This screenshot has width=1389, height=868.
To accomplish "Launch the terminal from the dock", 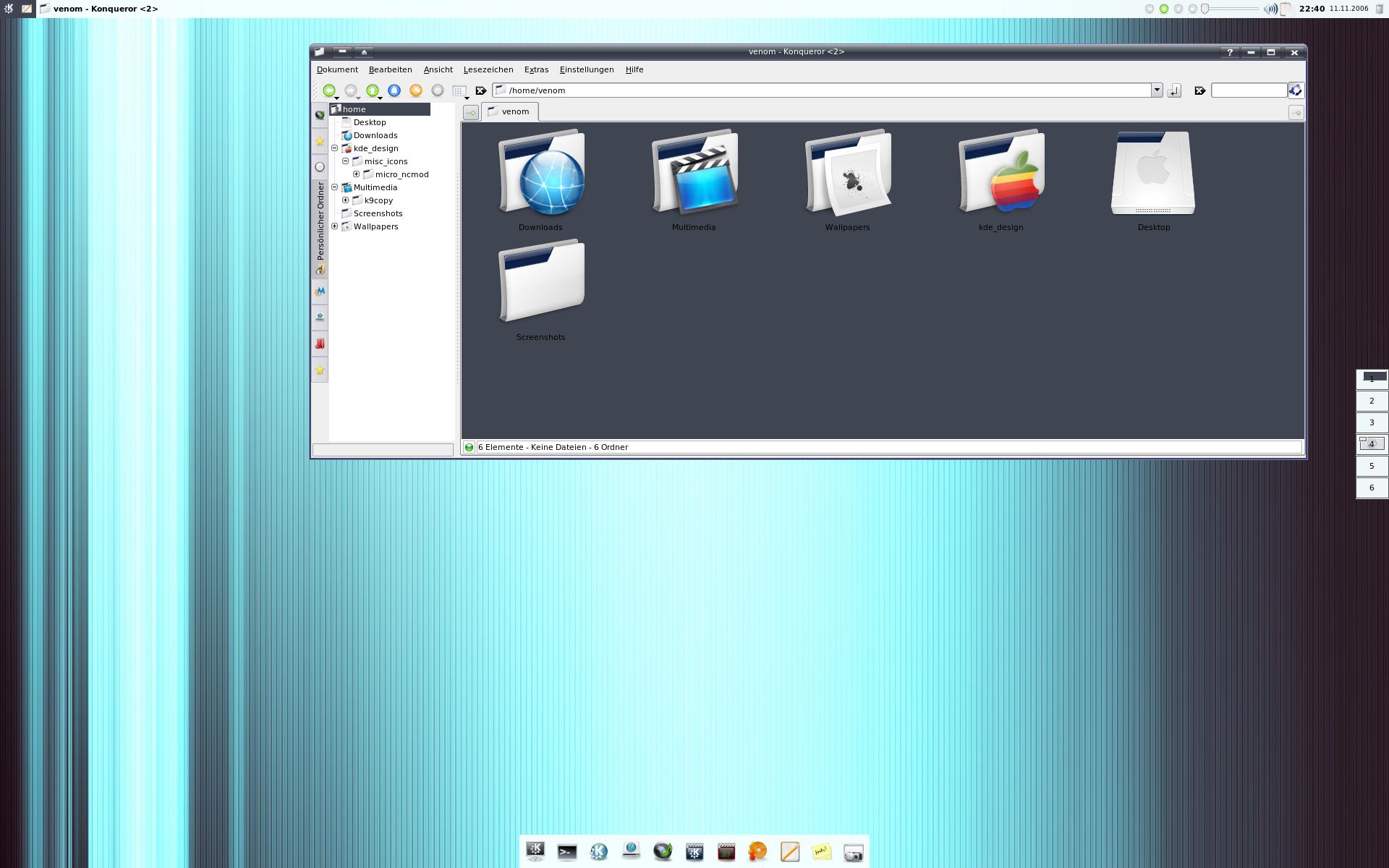I will point(567,852).
